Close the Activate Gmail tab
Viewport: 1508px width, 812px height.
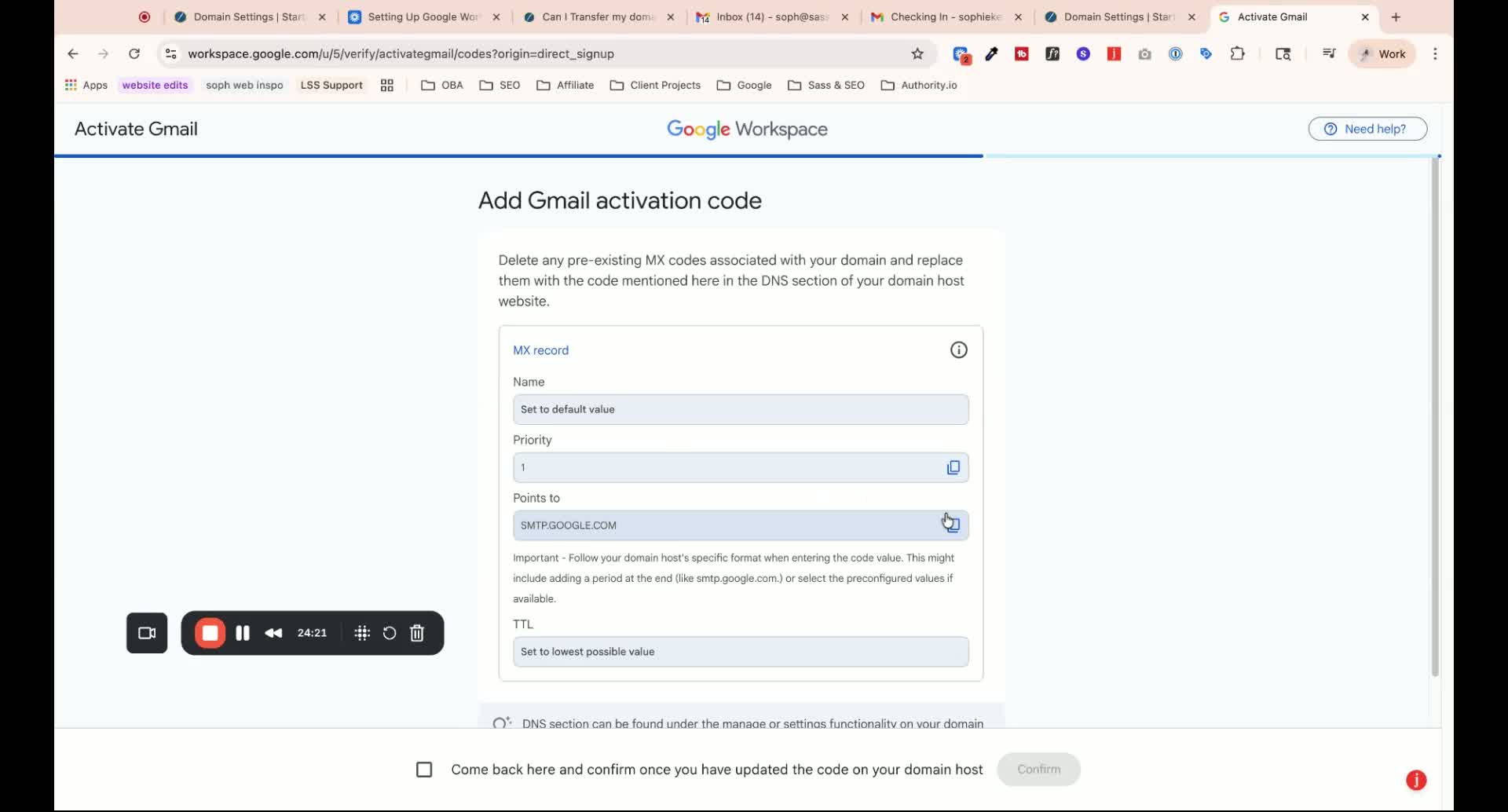tap(1365, 16)
